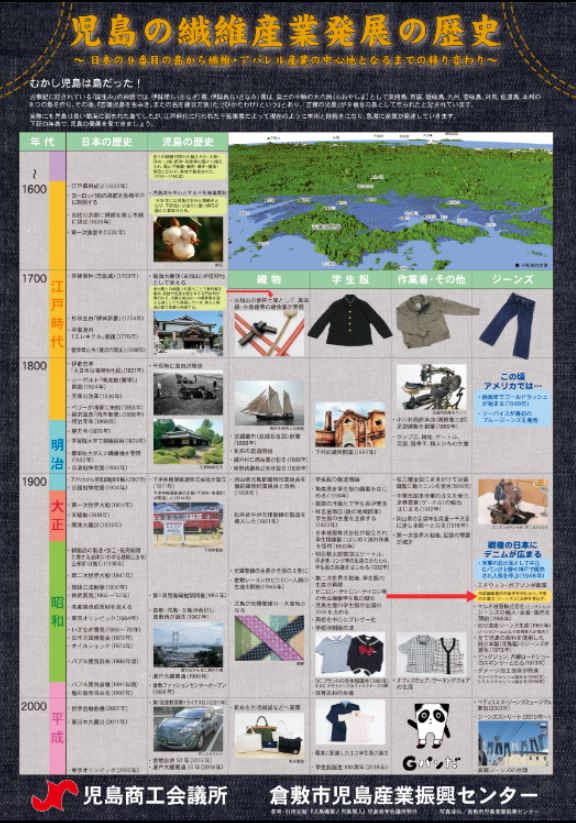Click the pink 平成 era bar
This screenshot has width=576, height=823.
click(57, 729)
